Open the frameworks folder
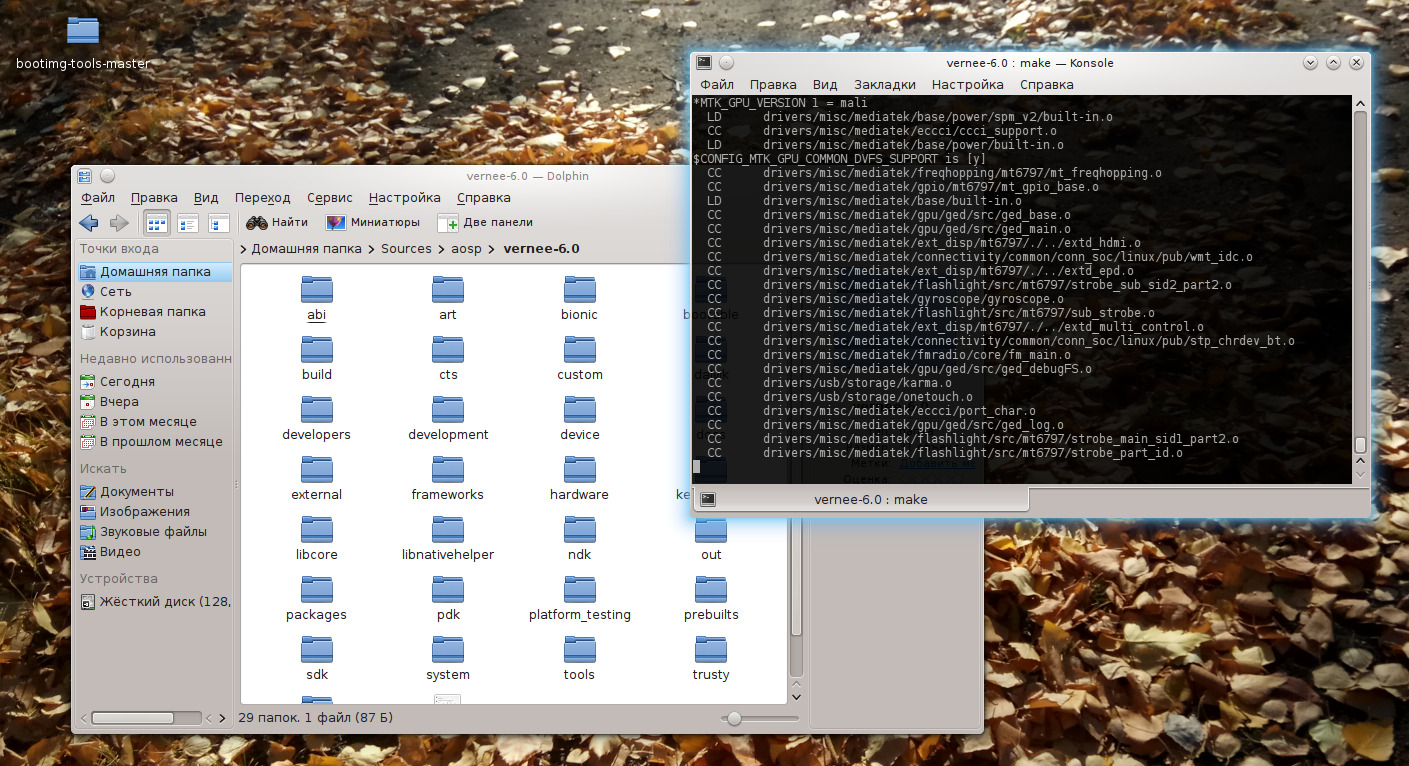This screenshot has height=766, width=1409. coord(447,471)
